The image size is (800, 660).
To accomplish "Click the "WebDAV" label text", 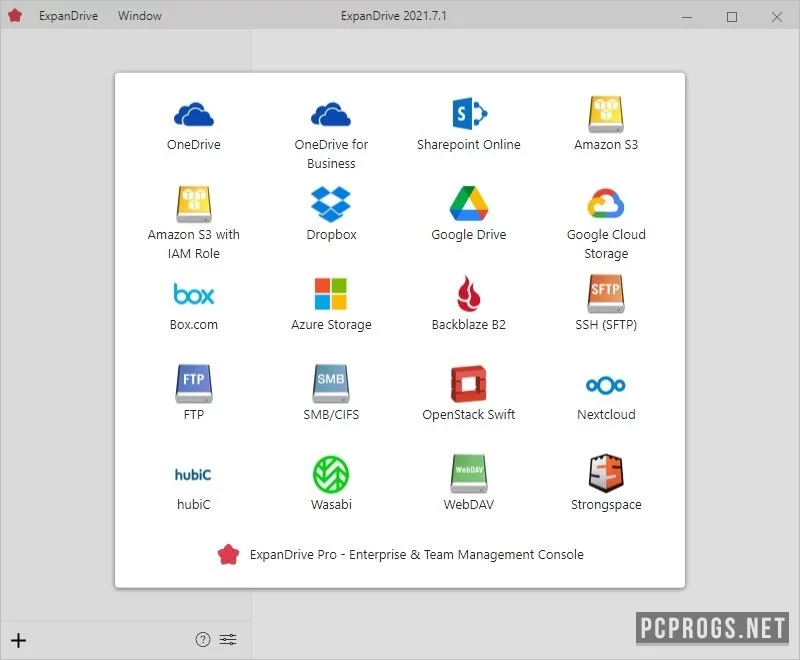I will (469, 504).
